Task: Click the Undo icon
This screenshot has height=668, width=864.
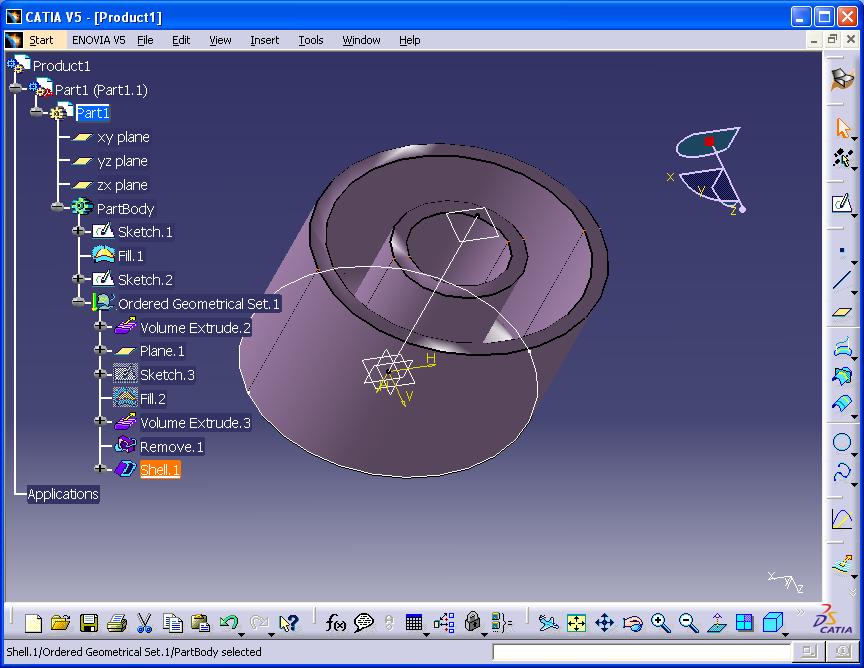Action: point(228,623)
